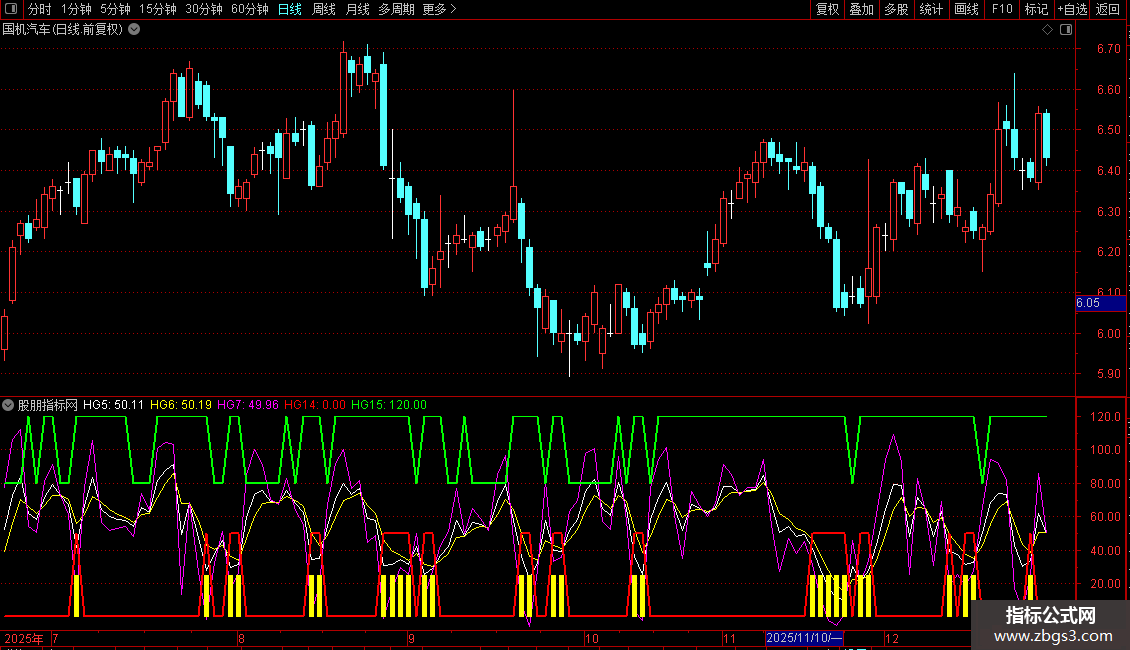Click the 6.70 price axis label

click(1108, 49)
